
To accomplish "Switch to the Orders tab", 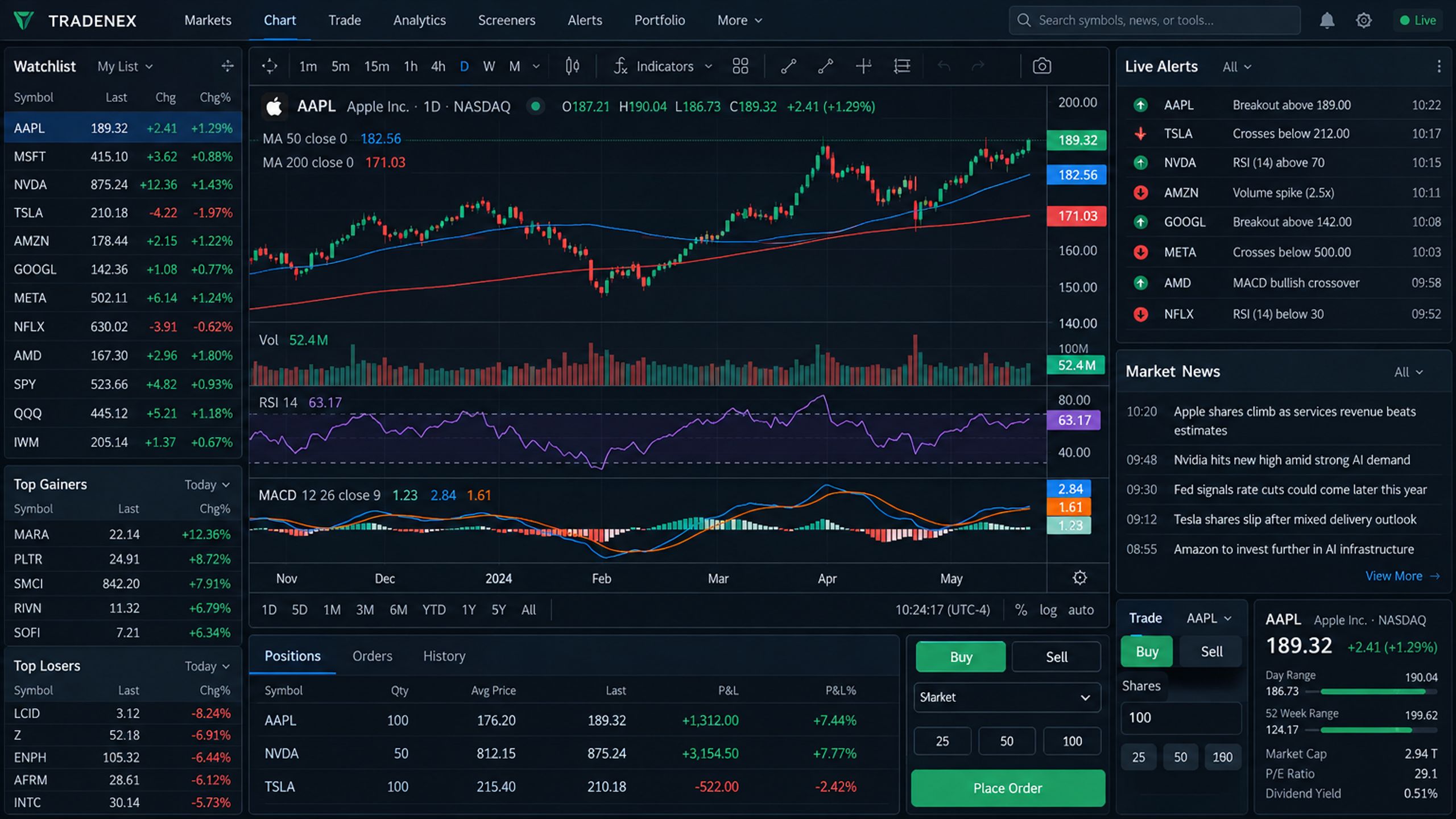I will (372, 656).
